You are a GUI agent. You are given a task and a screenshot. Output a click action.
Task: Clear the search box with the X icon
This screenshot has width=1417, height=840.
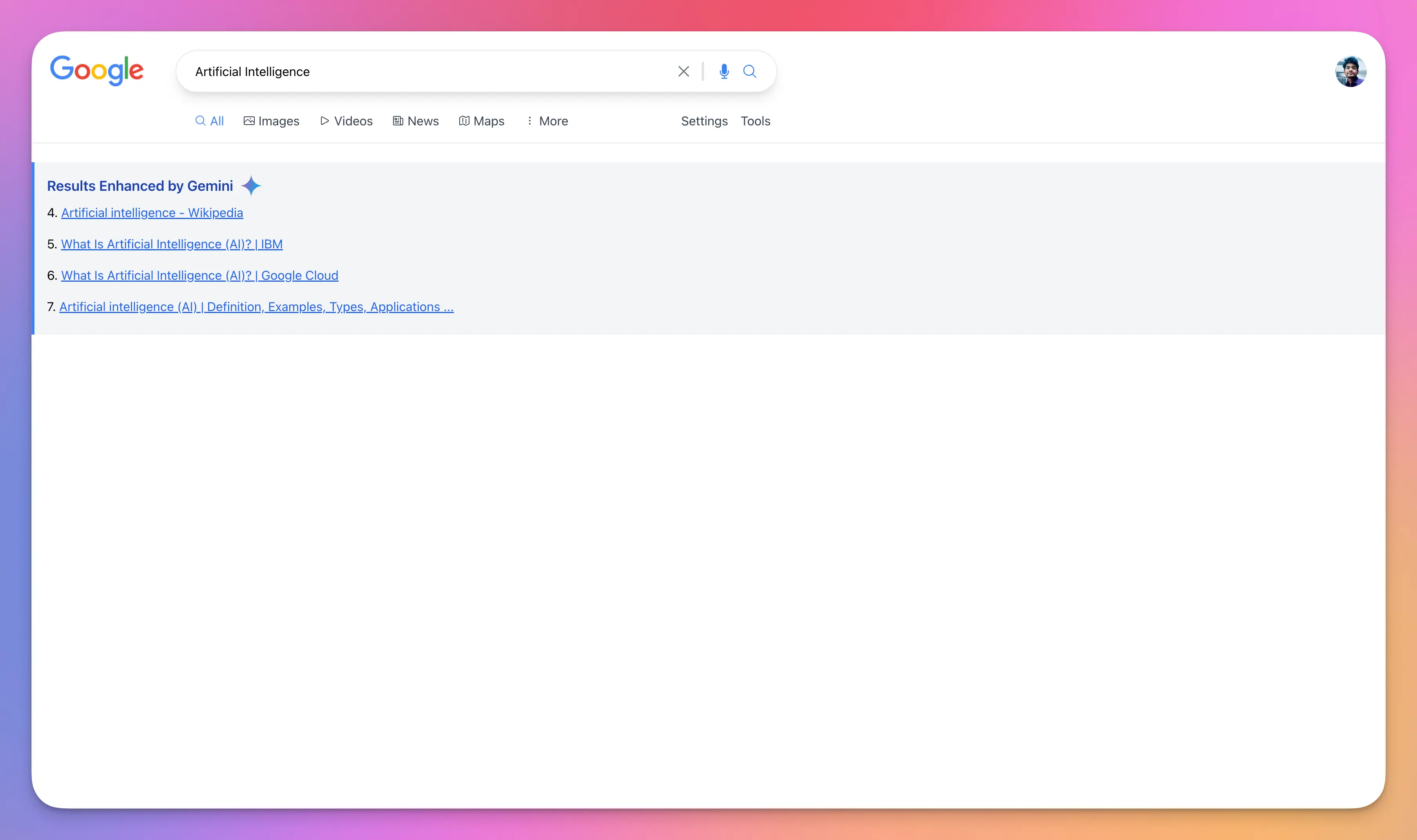pyautogui.click(x=683, y=71)
